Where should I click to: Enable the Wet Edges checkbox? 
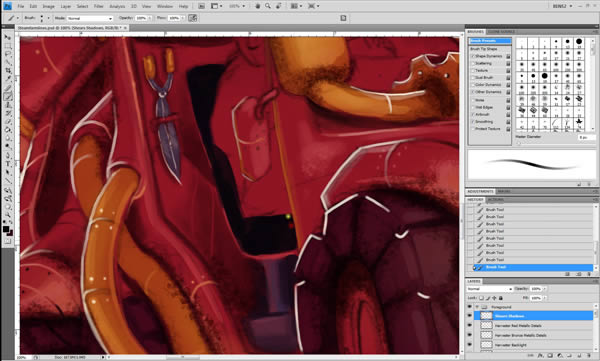pos(473,108)
